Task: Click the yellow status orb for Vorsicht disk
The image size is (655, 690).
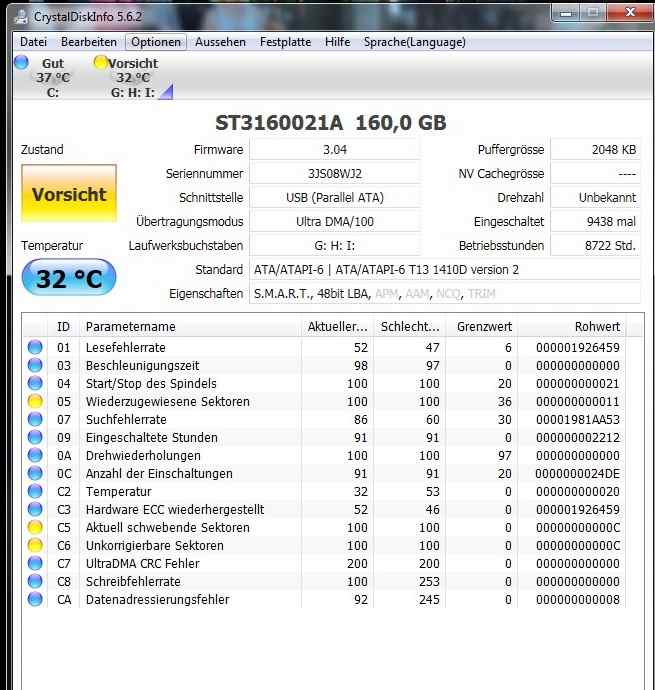Action: pos(101,62)
